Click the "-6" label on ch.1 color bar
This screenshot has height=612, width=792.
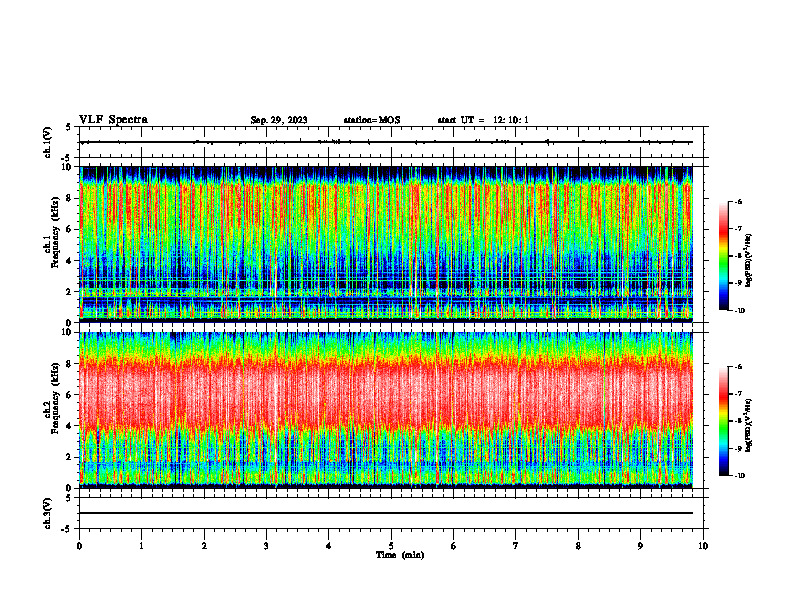pyautogui.click(x=738, y=201)
